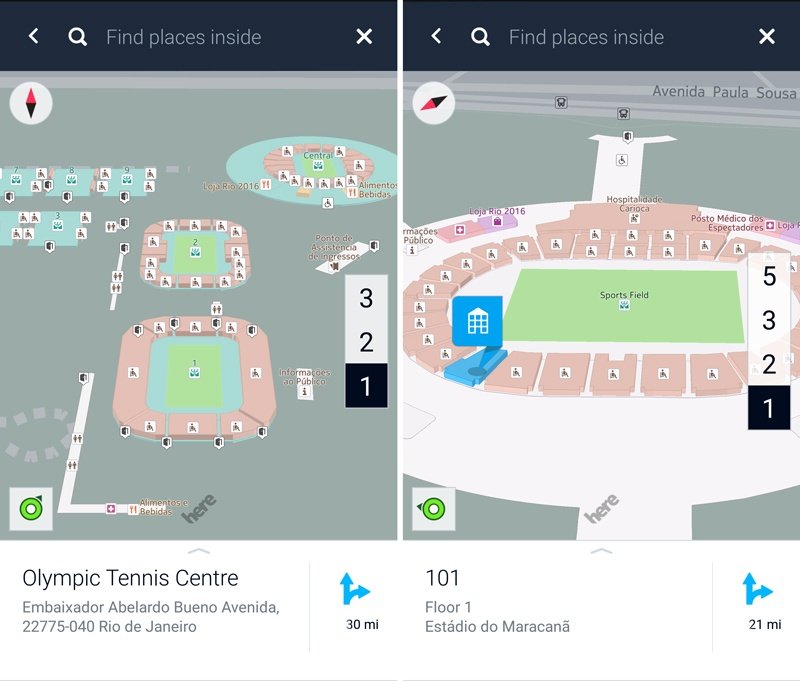Tap the back arrow in right search bar

pyautogui.click(x=436, y=36)
